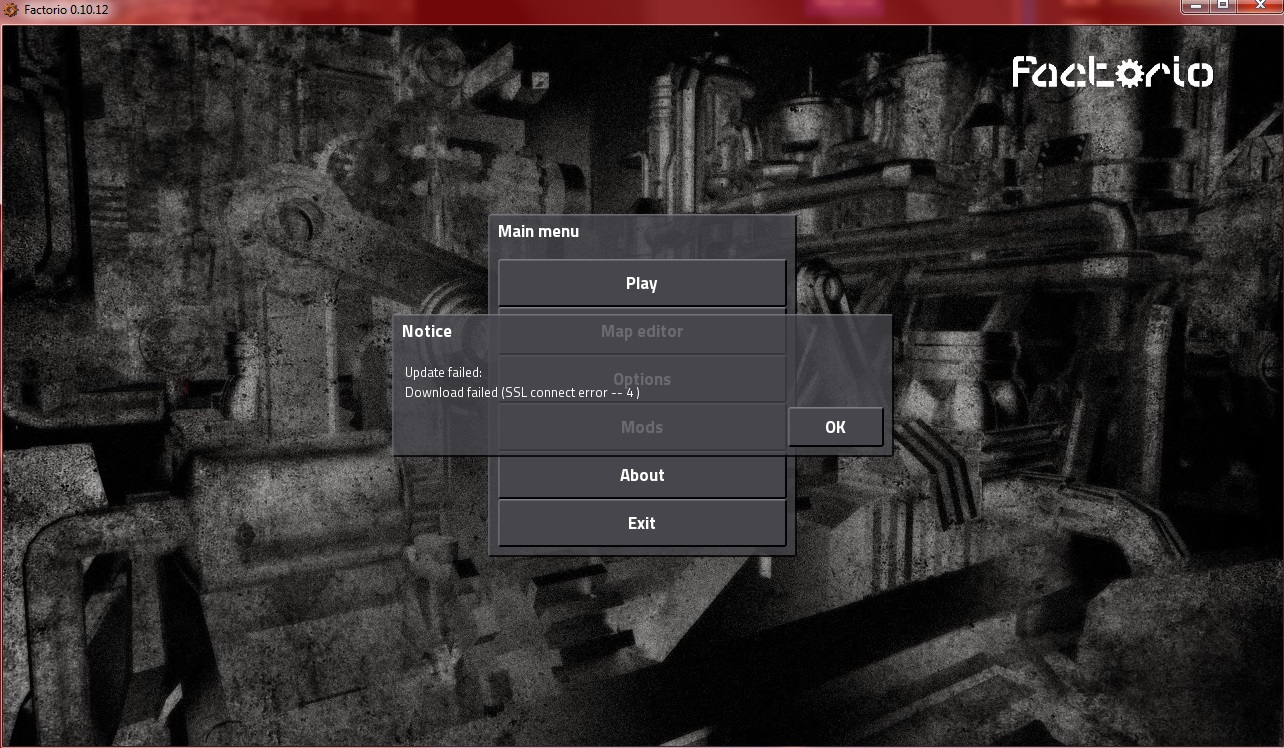
Task: Click the 'Download failed (SSL connect error -- 4)' text
Action: 522,392
